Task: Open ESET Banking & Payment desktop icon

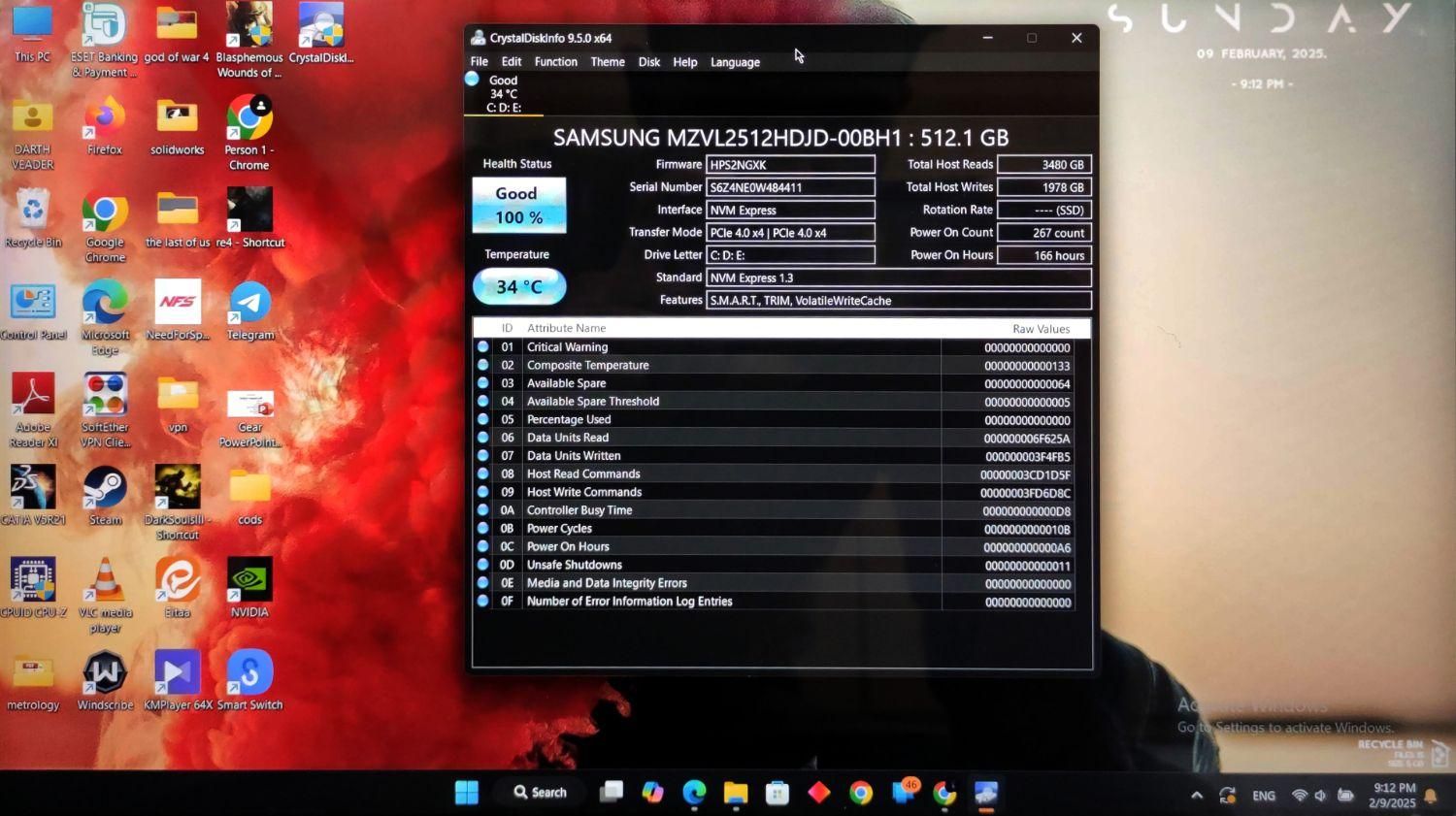Action: point(104,39)
